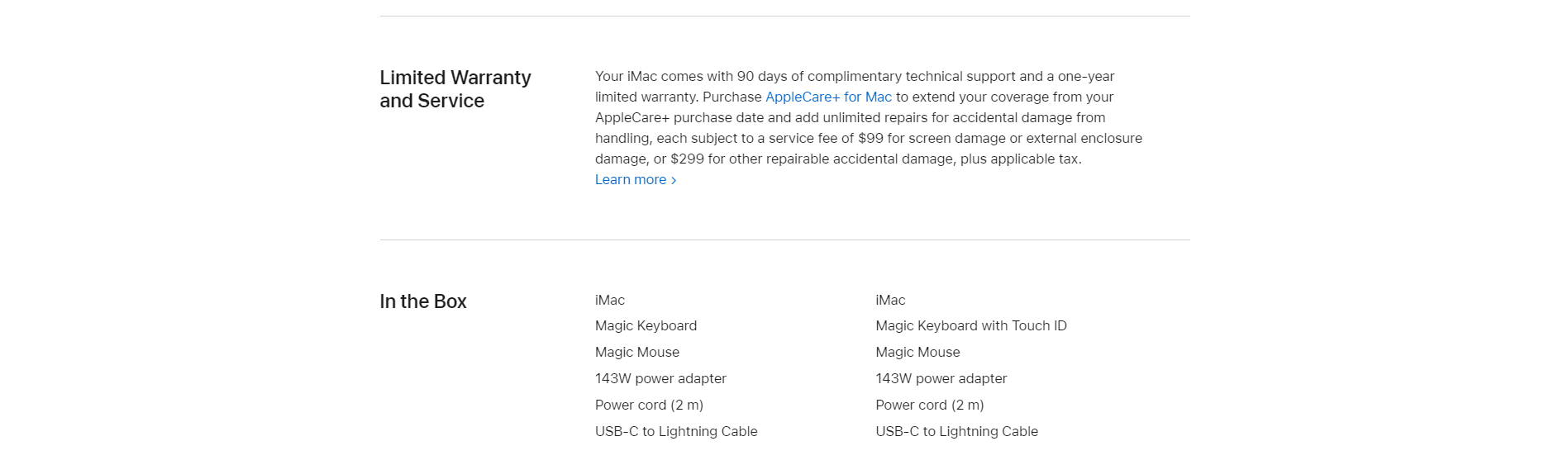Click Magic Keyboard with Touch ID item
Screen dimensions: 1568x460
(x=971, y=325)
